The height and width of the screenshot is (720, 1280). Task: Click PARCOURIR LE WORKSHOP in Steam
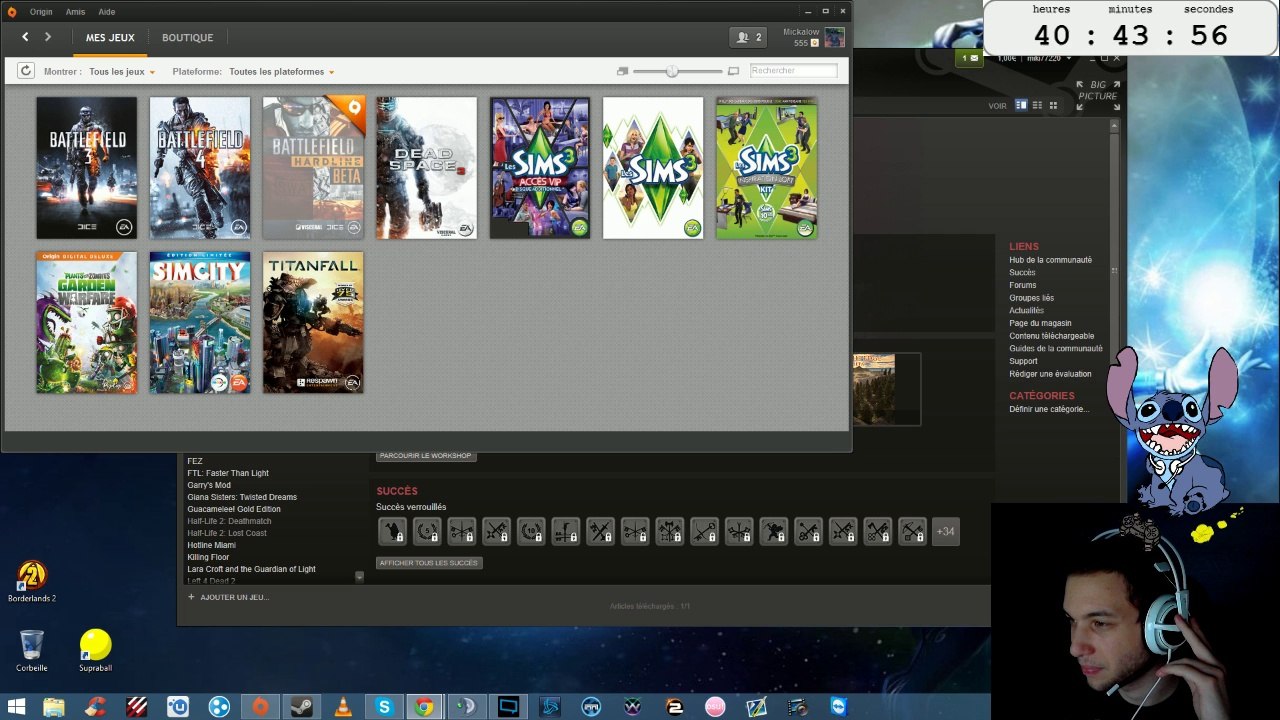(x=425, y=456)
